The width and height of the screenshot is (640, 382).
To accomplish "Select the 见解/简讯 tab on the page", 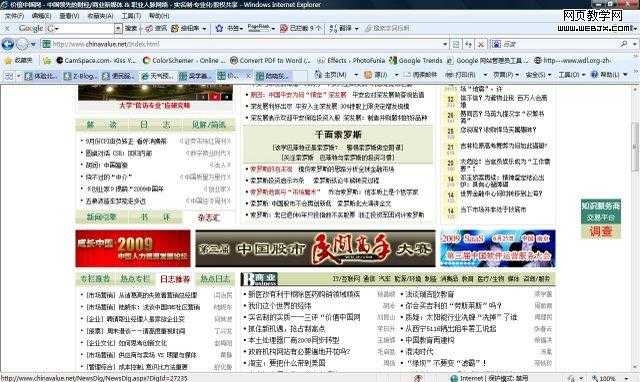I will coord(209,125).
